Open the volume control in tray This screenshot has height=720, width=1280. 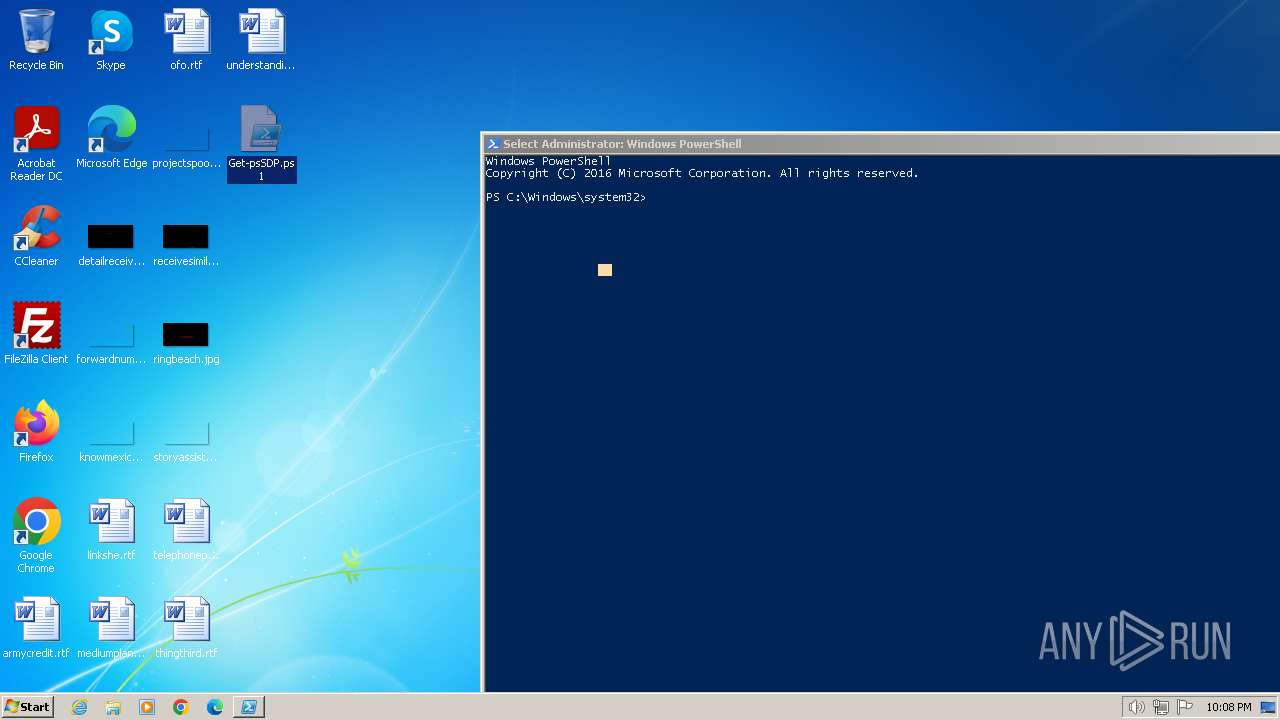(x=1136, y=707)
